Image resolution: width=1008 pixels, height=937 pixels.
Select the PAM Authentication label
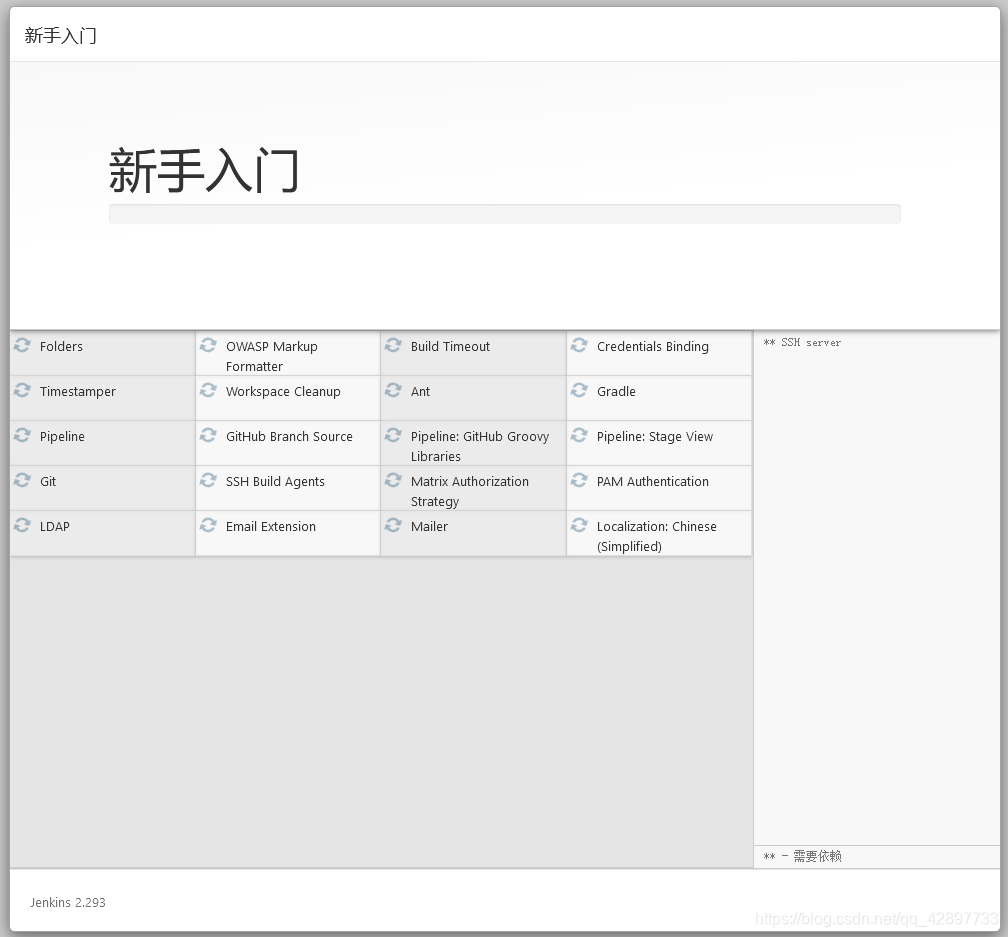(x=652, y=481)
